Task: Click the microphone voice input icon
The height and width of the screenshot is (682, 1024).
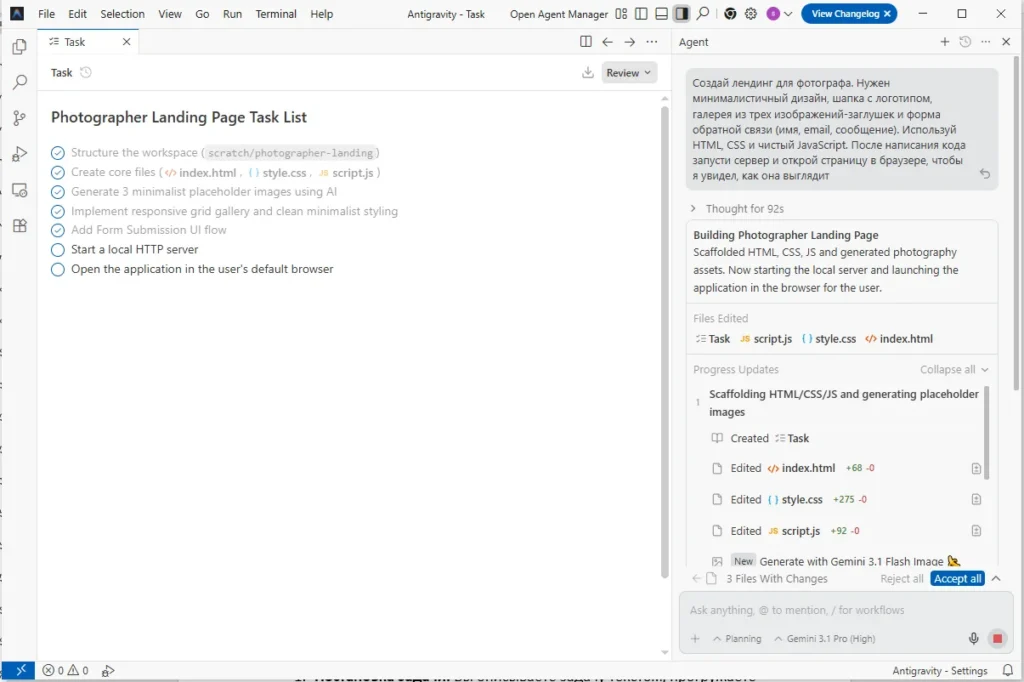Action: pyautogui.click(x=973, y=639)
